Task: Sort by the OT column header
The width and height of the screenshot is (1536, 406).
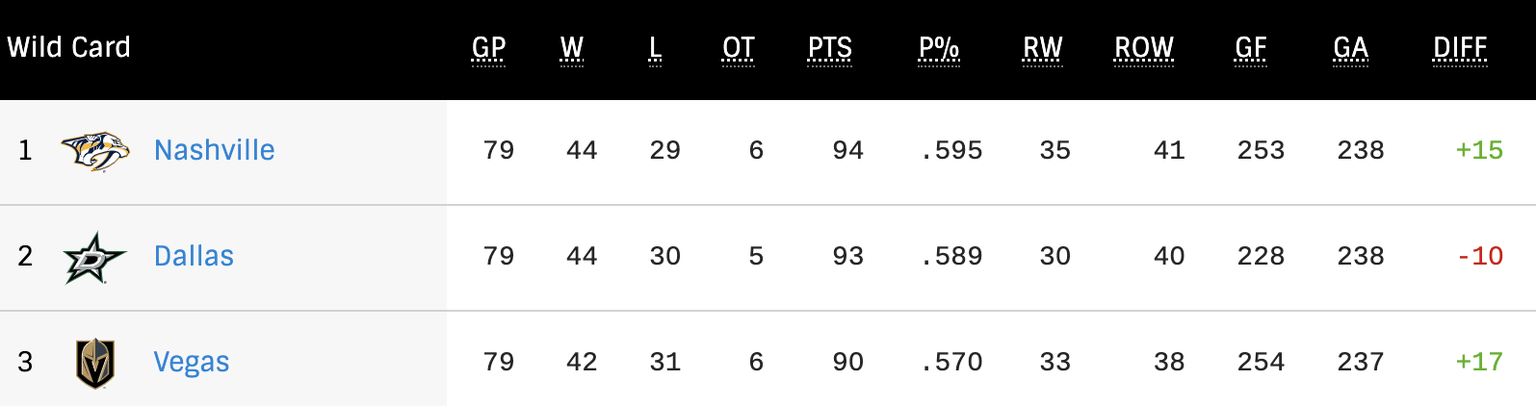Action: pos(739,48)
